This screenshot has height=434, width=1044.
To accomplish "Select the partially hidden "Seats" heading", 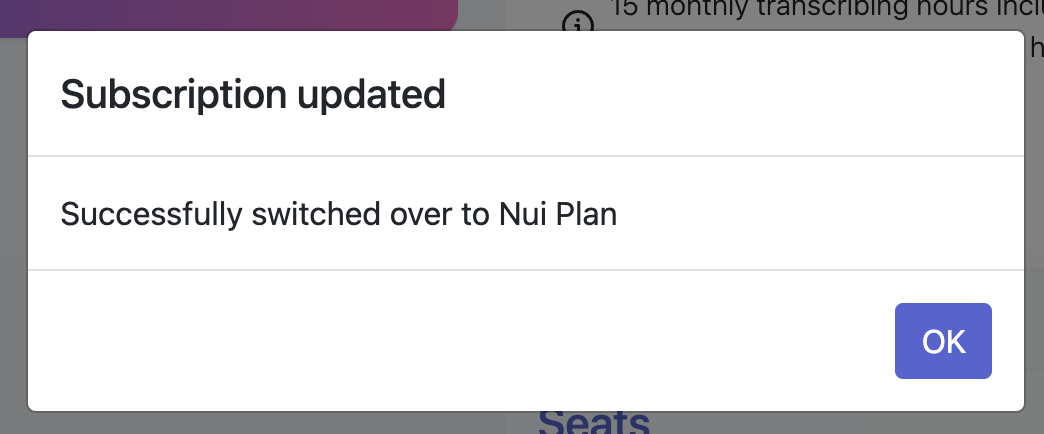I will click(593, 423).
